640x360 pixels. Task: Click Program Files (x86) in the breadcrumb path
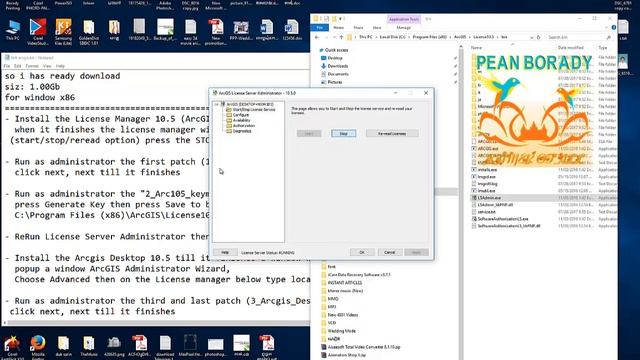(429, 37)
